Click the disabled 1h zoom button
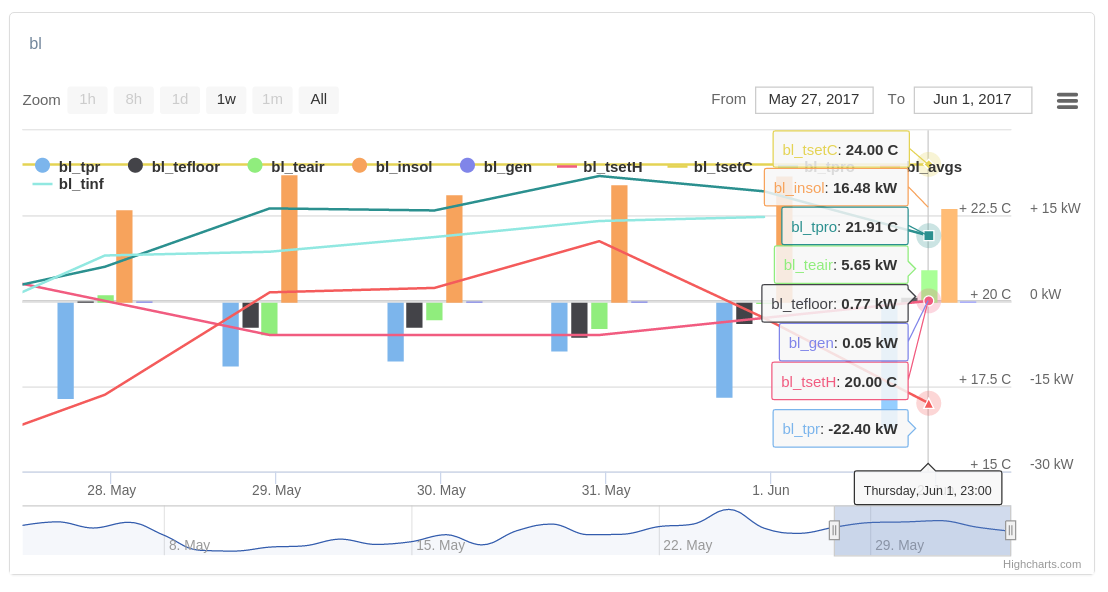This screenshot has width=1108, height=592. [x=87, y=99]
